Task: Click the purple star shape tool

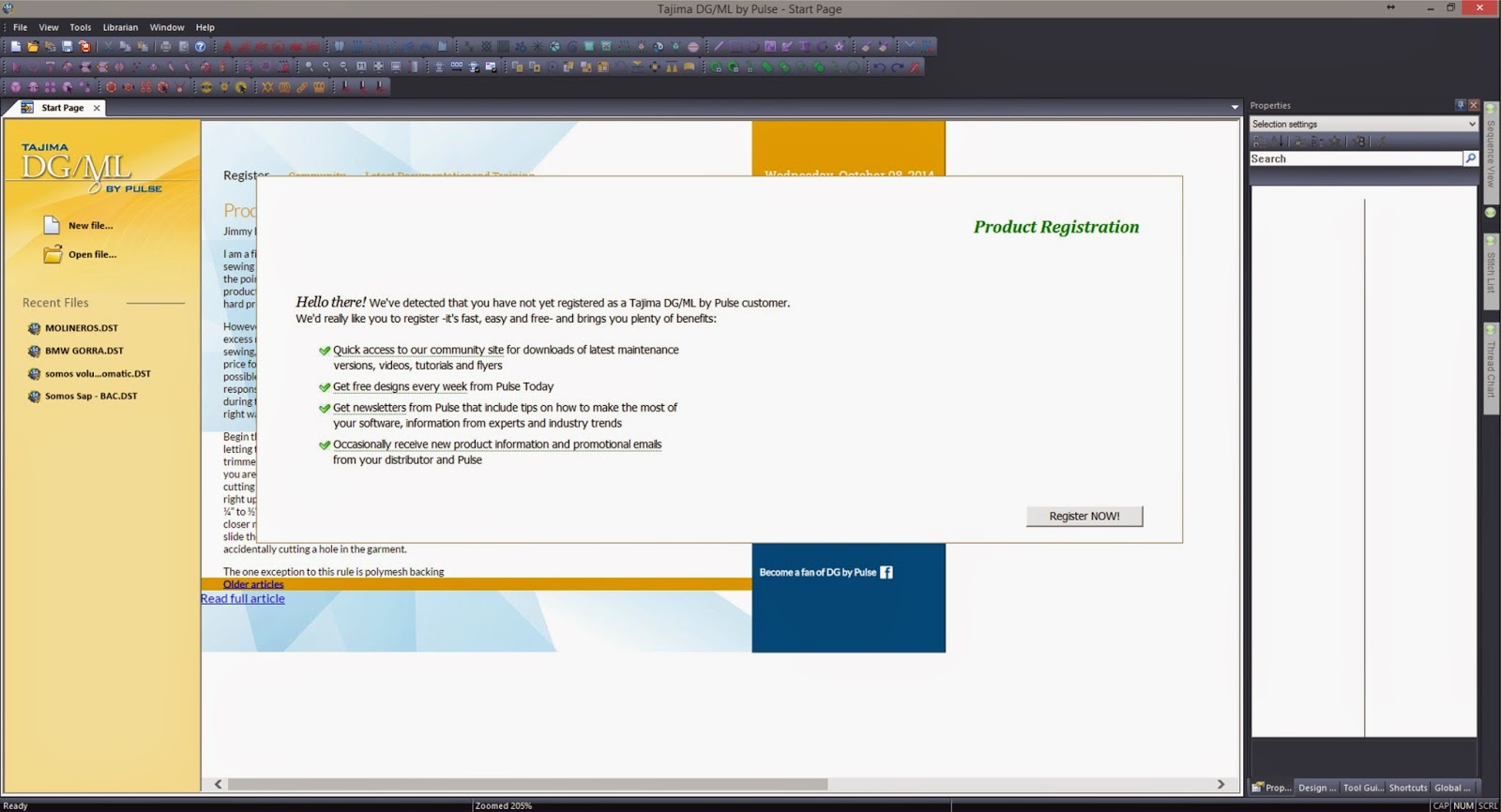Action: (x=839, y=46)
